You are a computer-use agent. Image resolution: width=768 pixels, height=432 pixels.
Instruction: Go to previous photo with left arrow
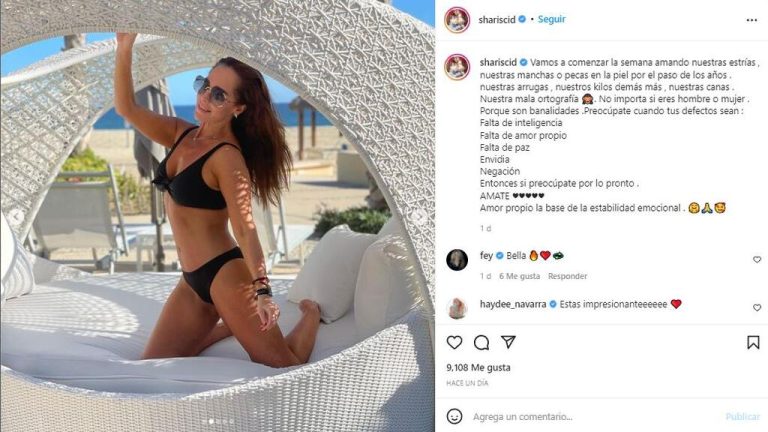tap(16, 216)
